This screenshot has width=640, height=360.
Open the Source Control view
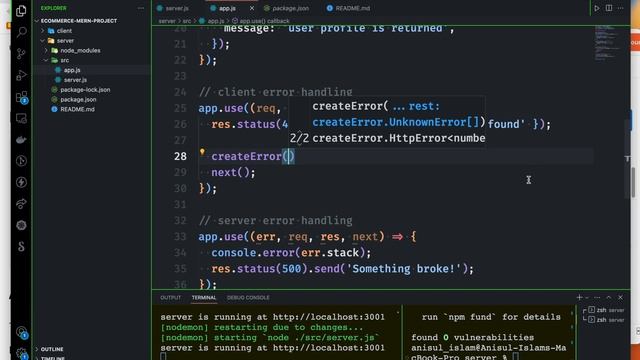point(21,53)
